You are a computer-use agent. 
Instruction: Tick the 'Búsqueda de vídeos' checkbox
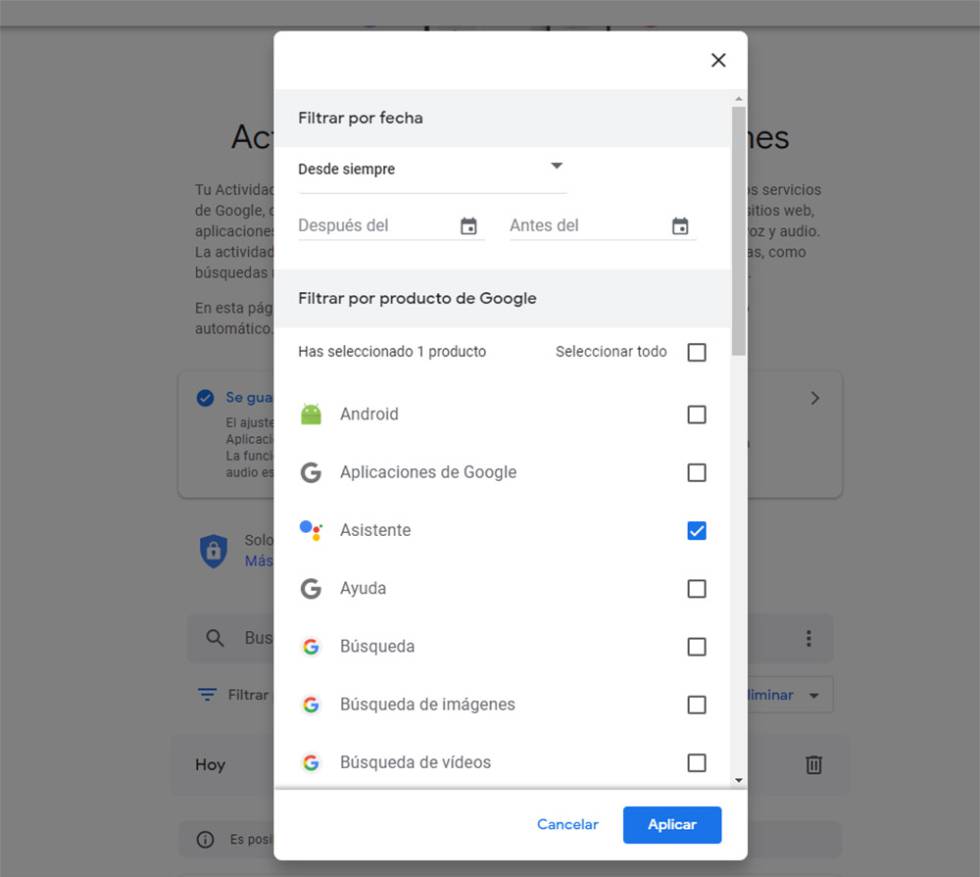[x=696, y=763]
